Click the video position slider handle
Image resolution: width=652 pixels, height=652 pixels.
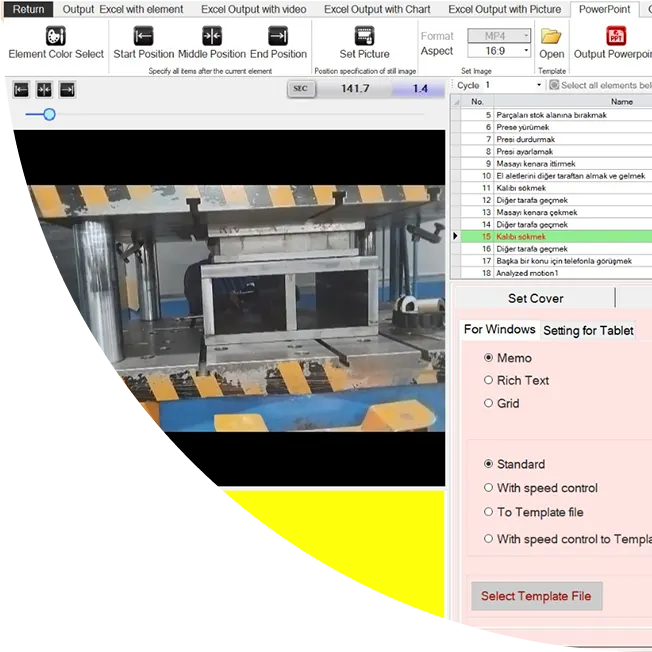click(x=49, y=115)
